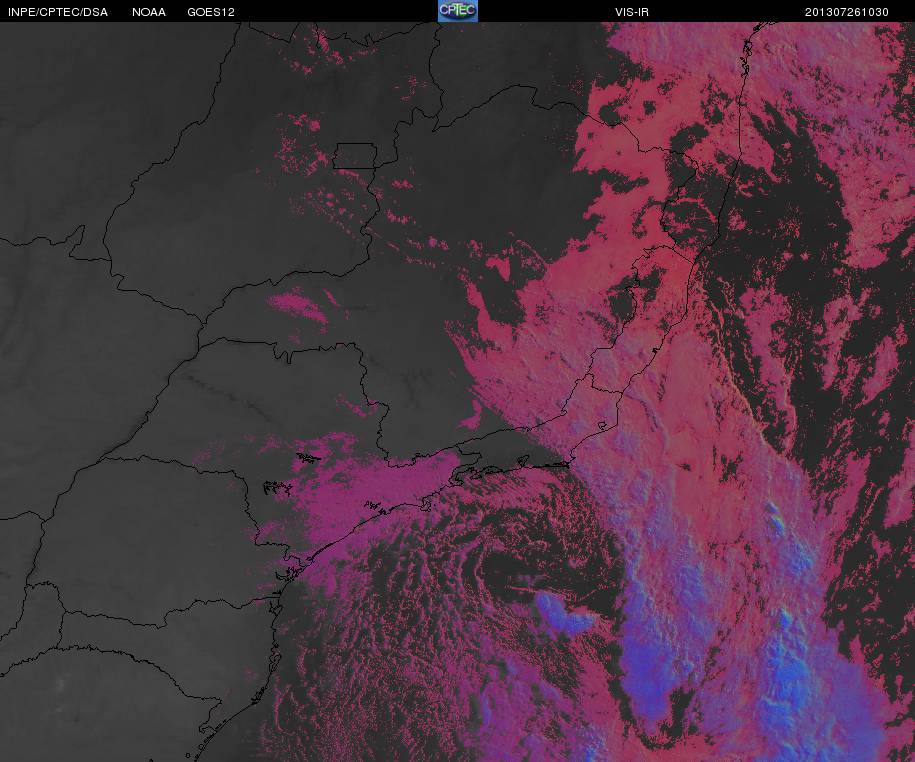Select the INPE/CPTEC/DSA header text
The height and width of the screenshot is (762, 915).
pos(58,12)
